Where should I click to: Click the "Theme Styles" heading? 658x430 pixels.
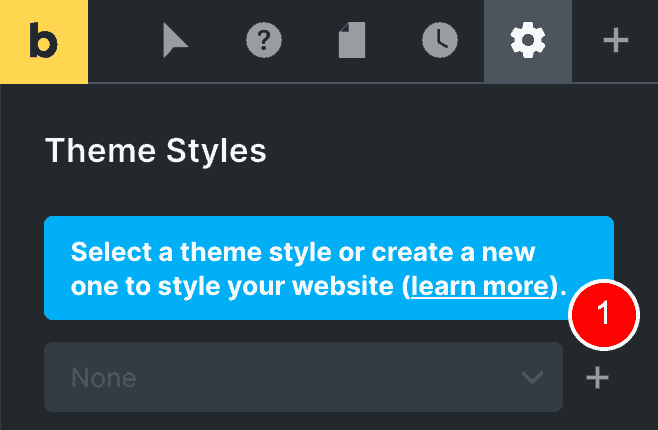coord(156,151)
